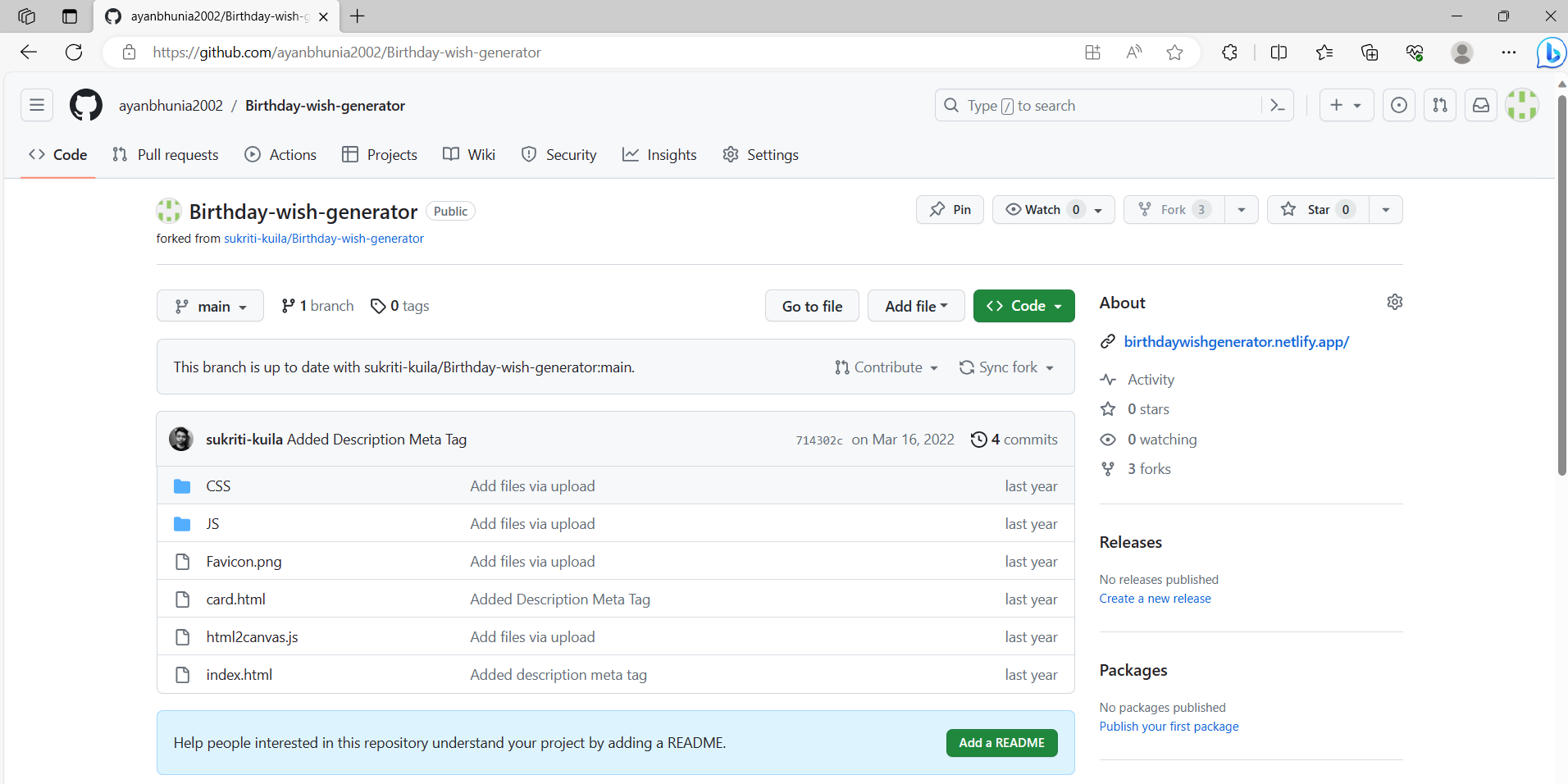Expand the Add file dropdown
The image size is (1568, 784).
pyautogui.click(x=916, y=305)
